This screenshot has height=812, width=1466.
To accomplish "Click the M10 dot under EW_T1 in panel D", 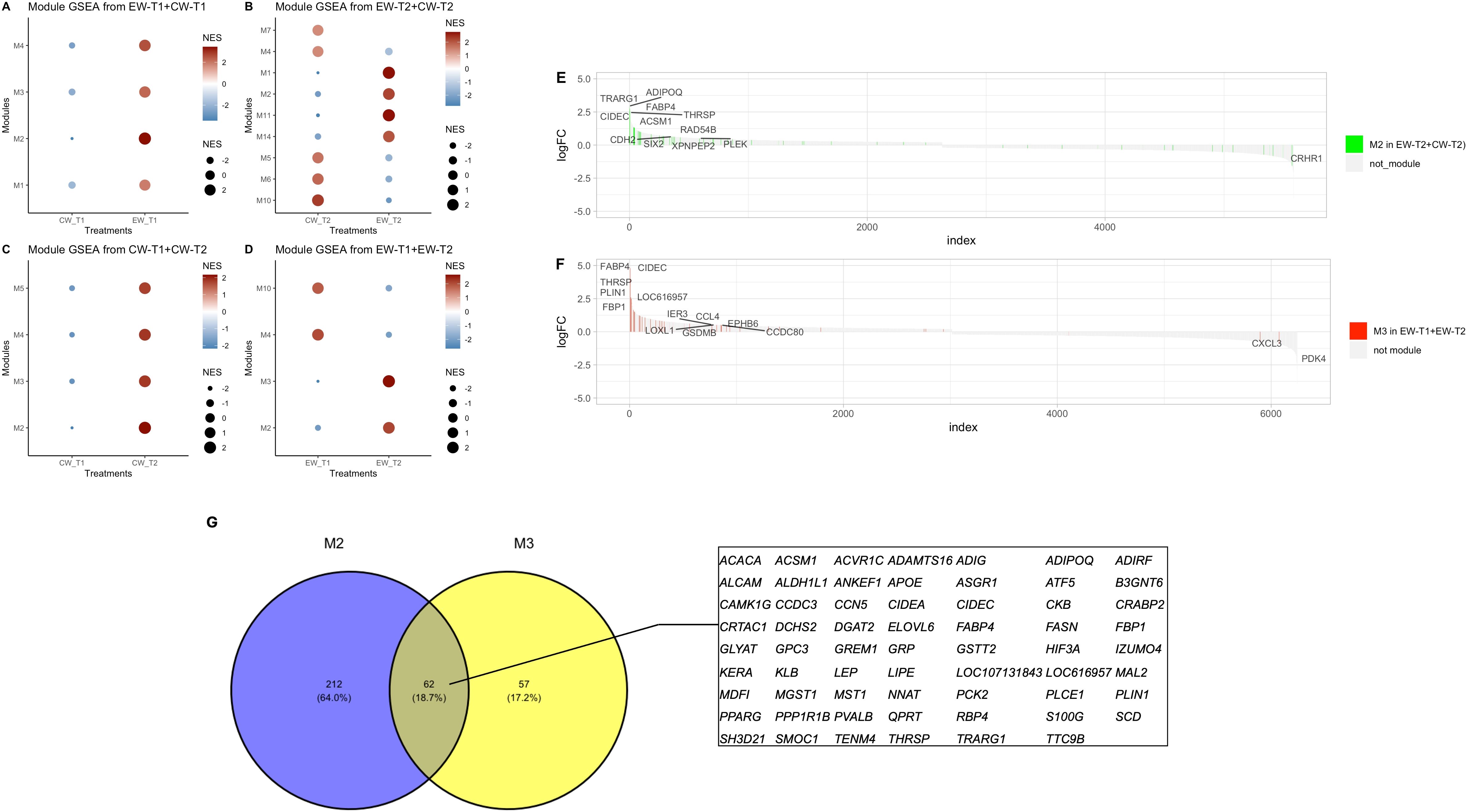I will click(318, 289).
